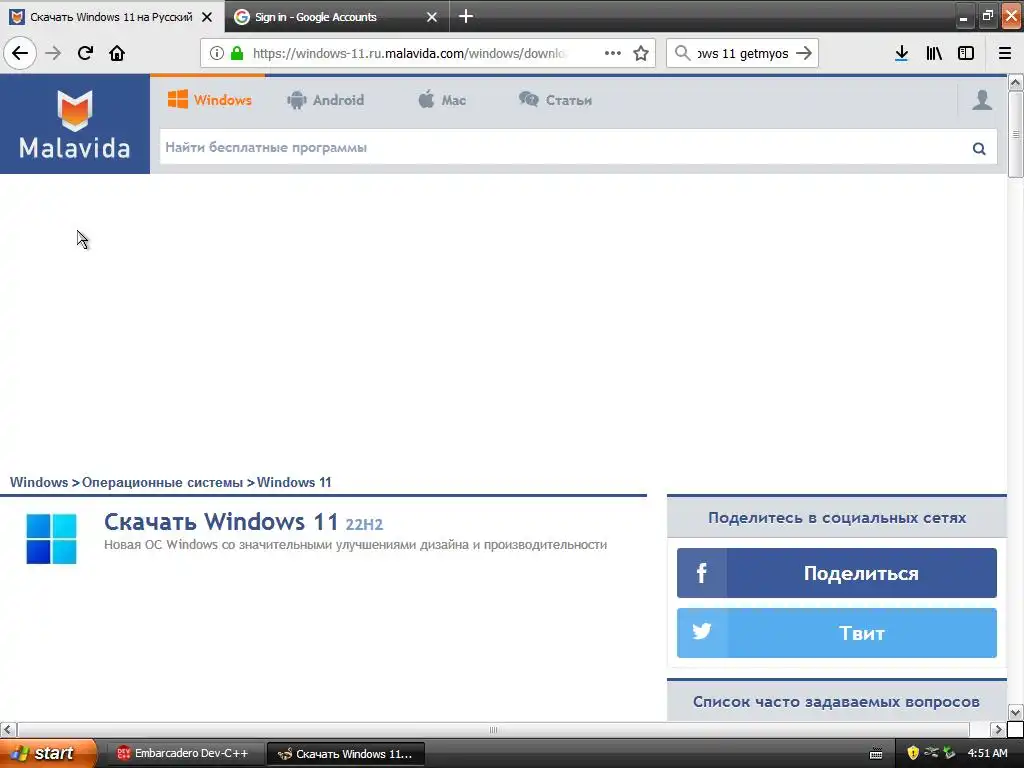
Task: Click the horizontal scroll left arrow
Action: tap(7, 729)
